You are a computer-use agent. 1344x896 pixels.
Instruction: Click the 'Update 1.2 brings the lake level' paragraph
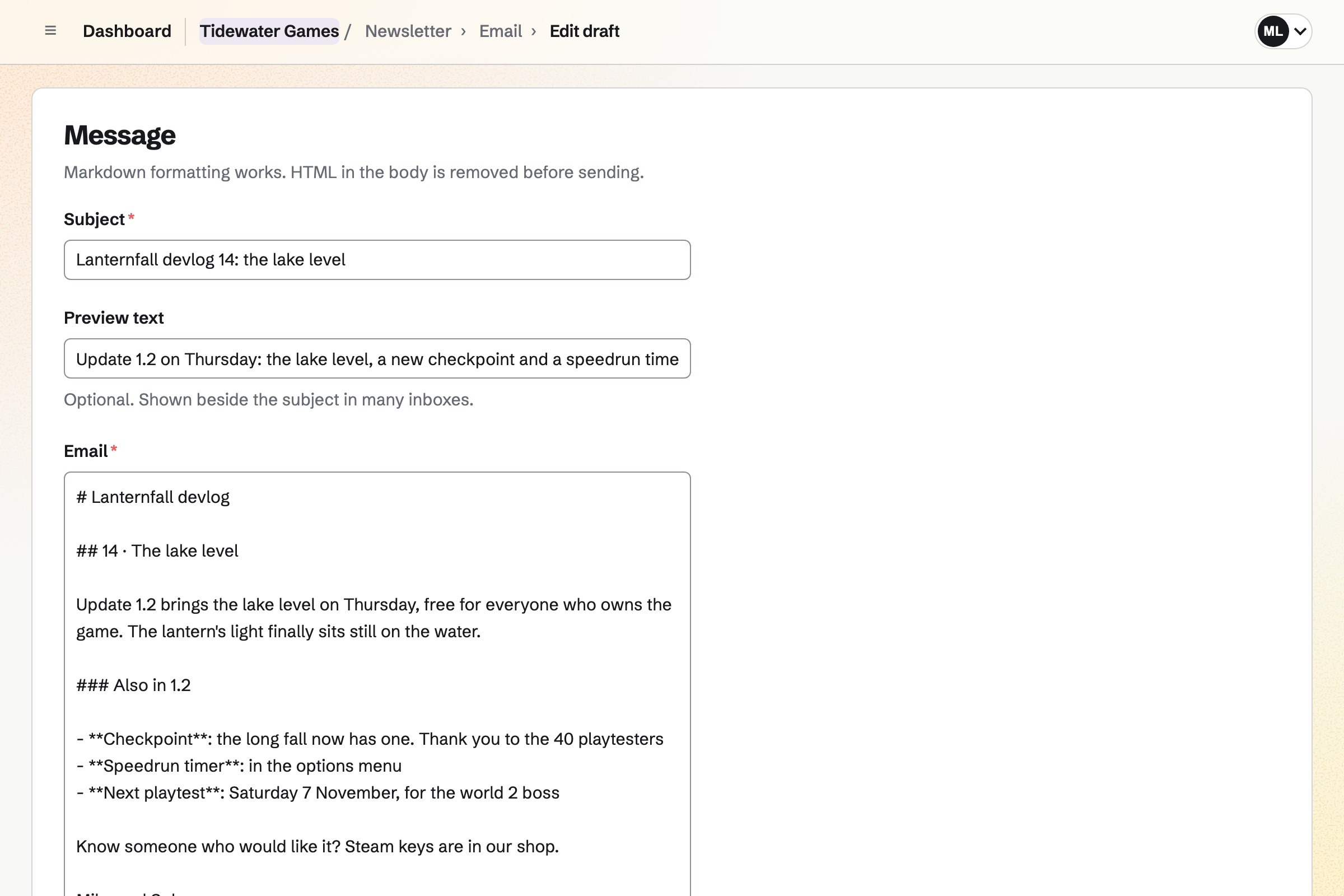[x=374, y=618]
